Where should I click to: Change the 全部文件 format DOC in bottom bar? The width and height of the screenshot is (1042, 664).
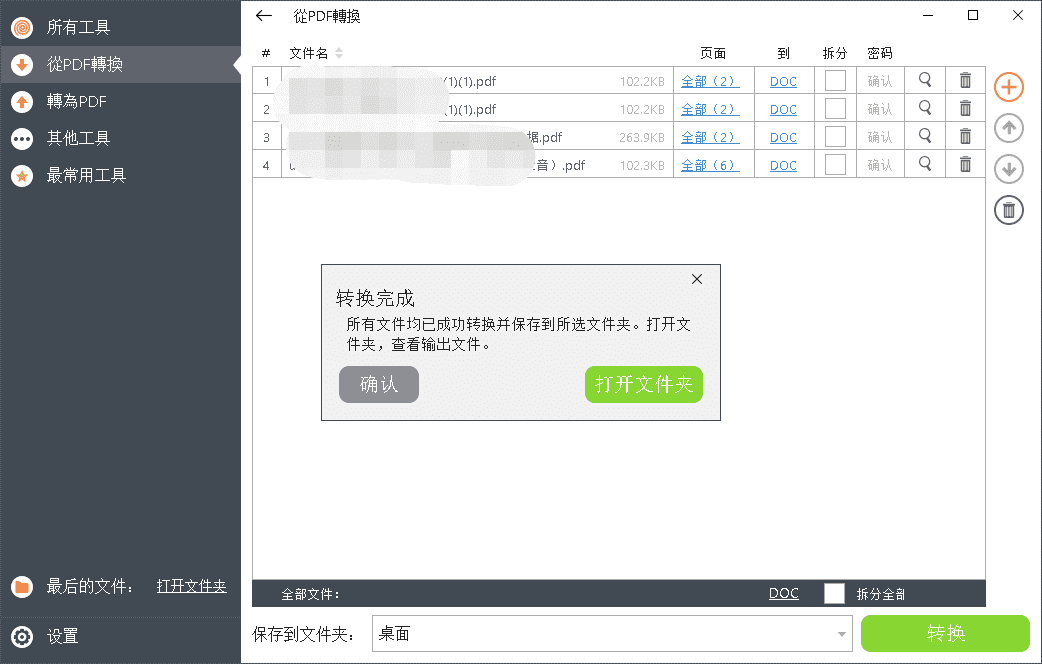[783, 594]
